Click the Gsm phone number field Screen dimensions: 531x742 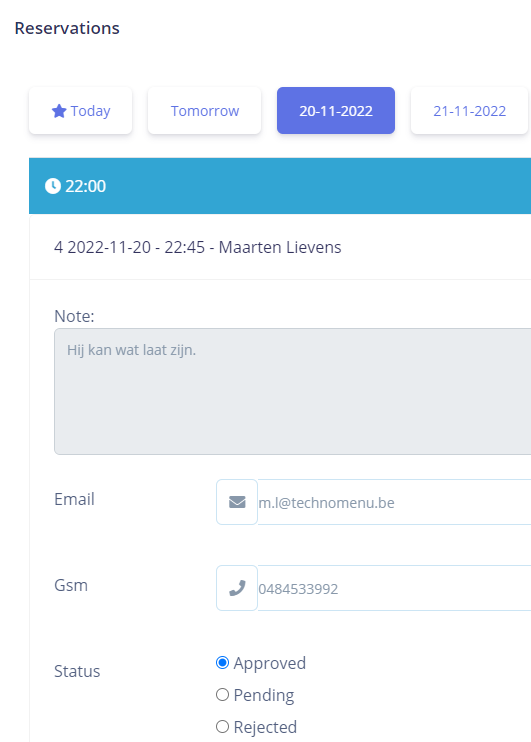click(x=394, y=588)
